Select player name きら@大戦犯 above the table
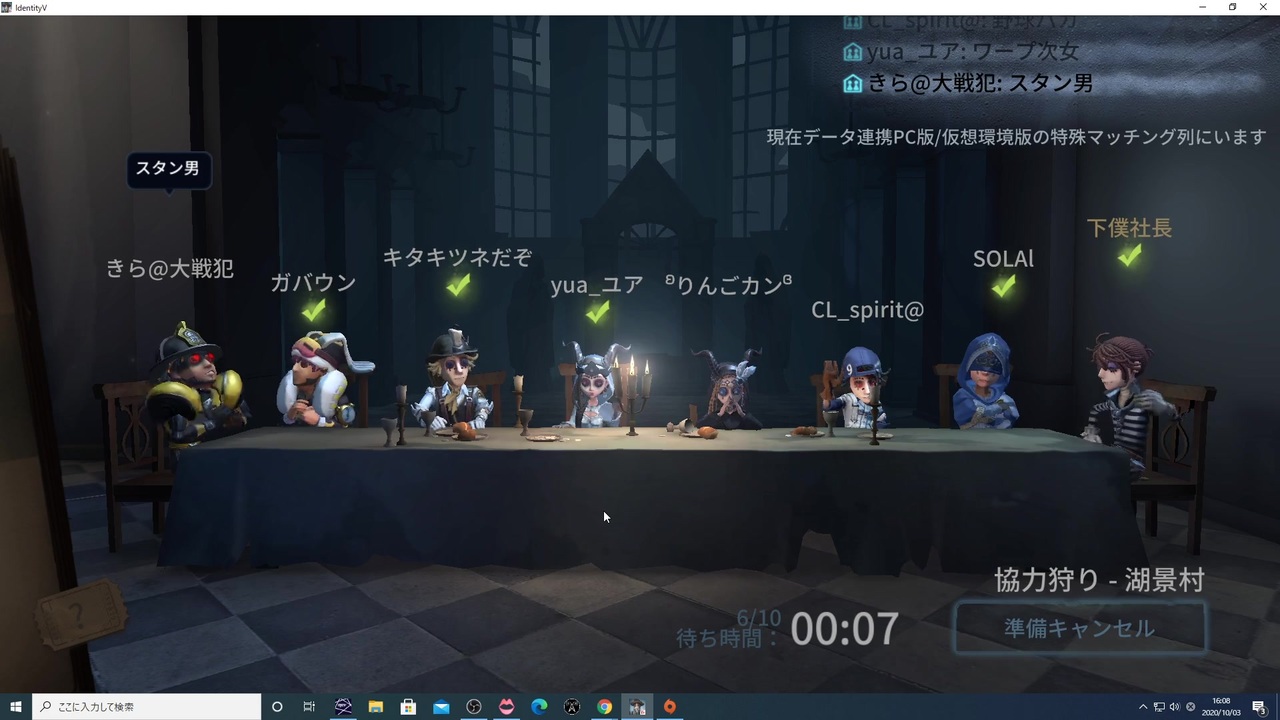Viewport: 1280px width, 720px height. point(169,268)
